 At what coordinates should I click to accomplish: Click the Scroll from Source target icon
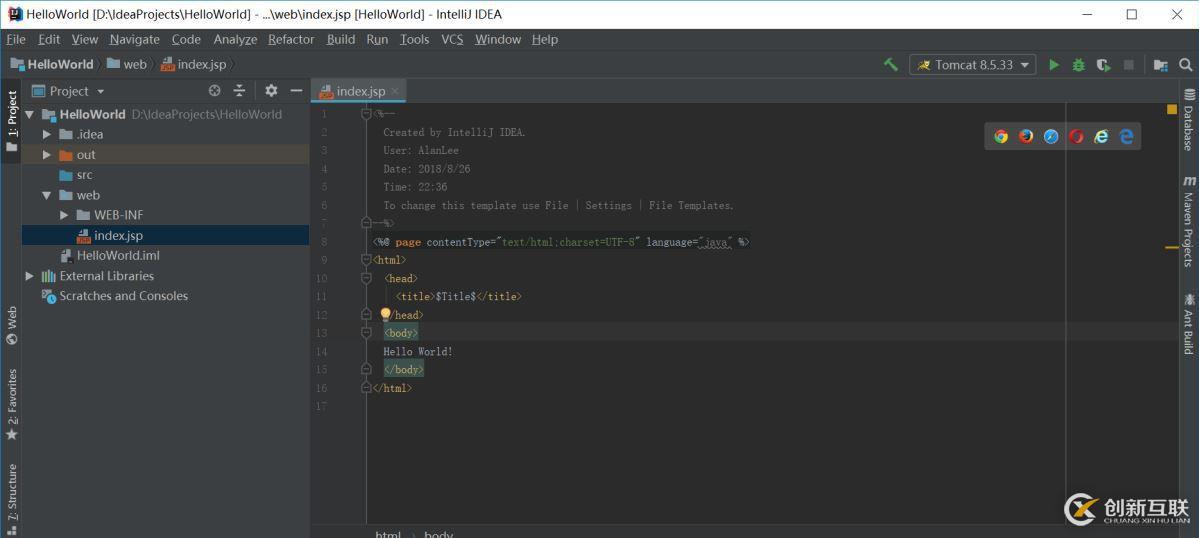pyautogui.click(x=215, y=91)
